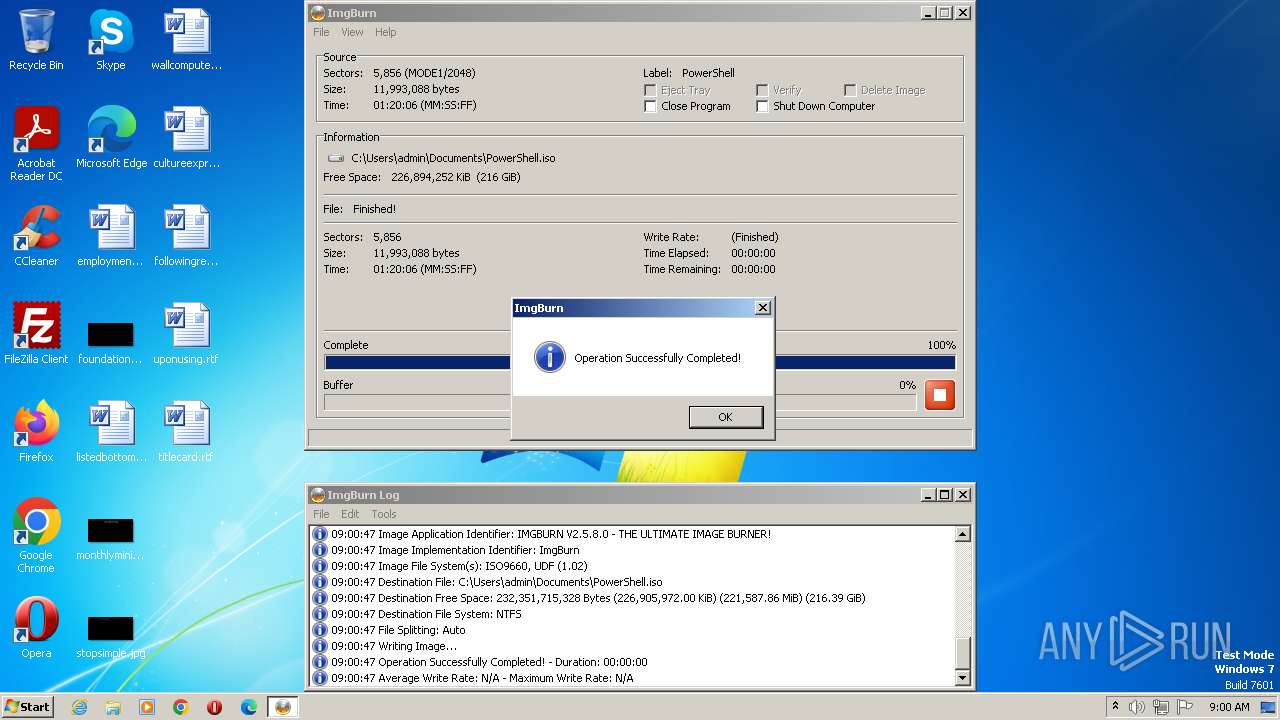Open Internet Explorer from taskbar
The width and height of the screenshot is (1280, 720).
pyautogui.click(x=79, y=707)
